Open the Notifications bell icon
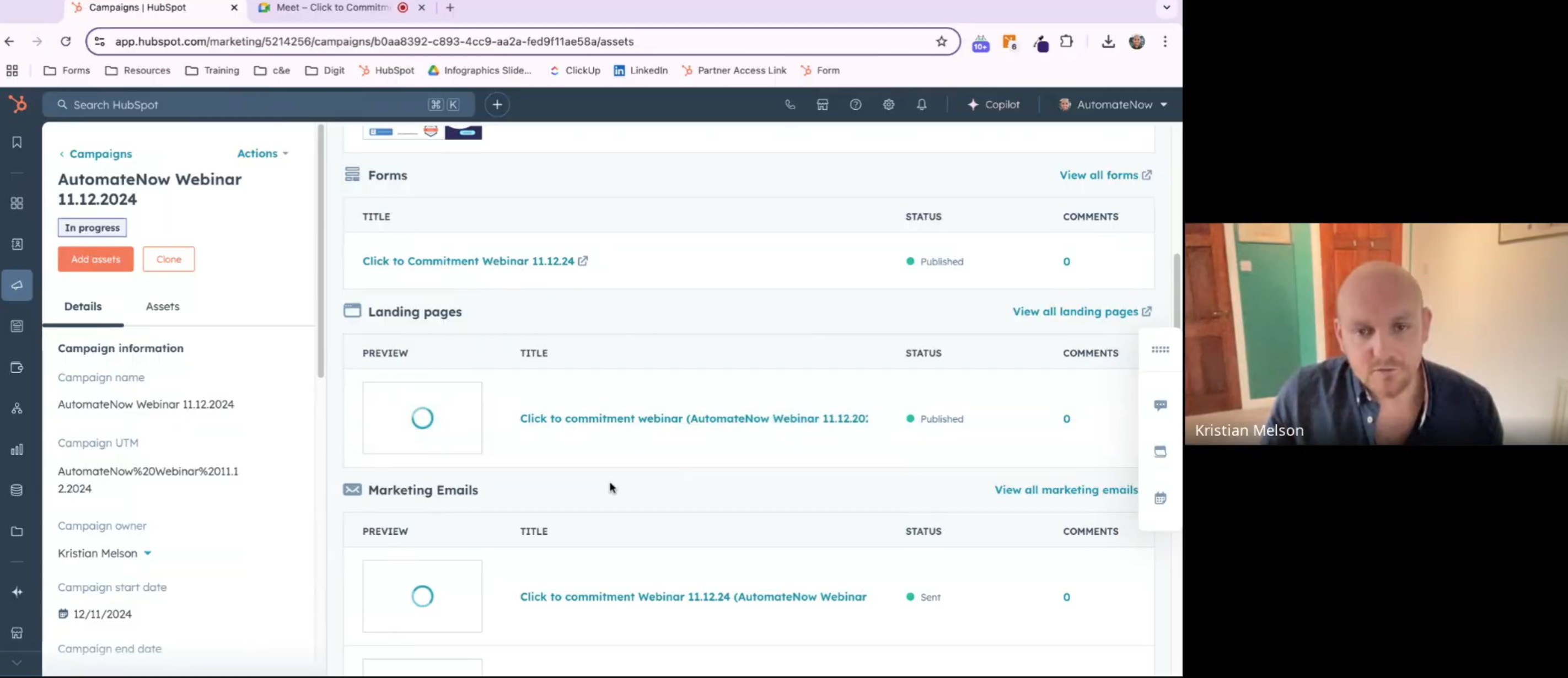 point(922,105)
